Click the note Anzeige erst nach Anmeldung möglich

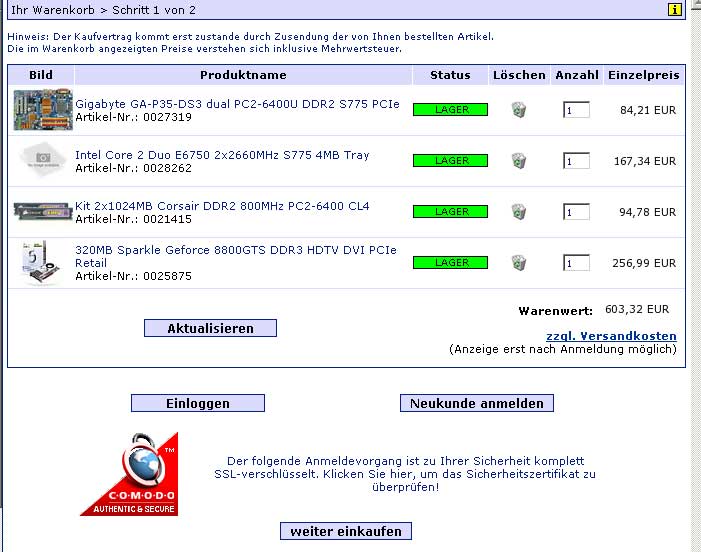coord(563,349)
